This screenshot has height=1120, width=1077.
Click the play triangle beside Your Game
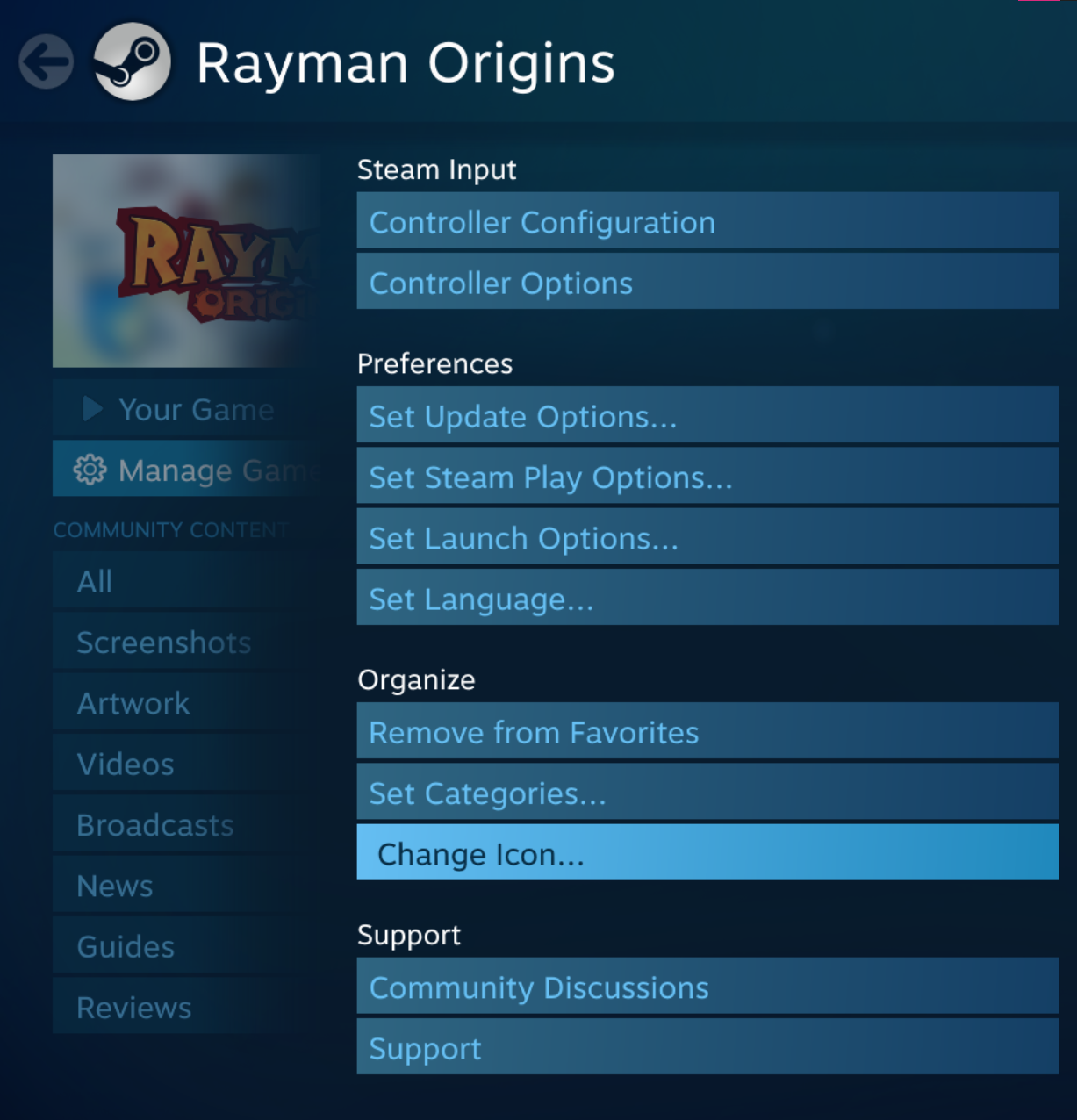point(92,409)
